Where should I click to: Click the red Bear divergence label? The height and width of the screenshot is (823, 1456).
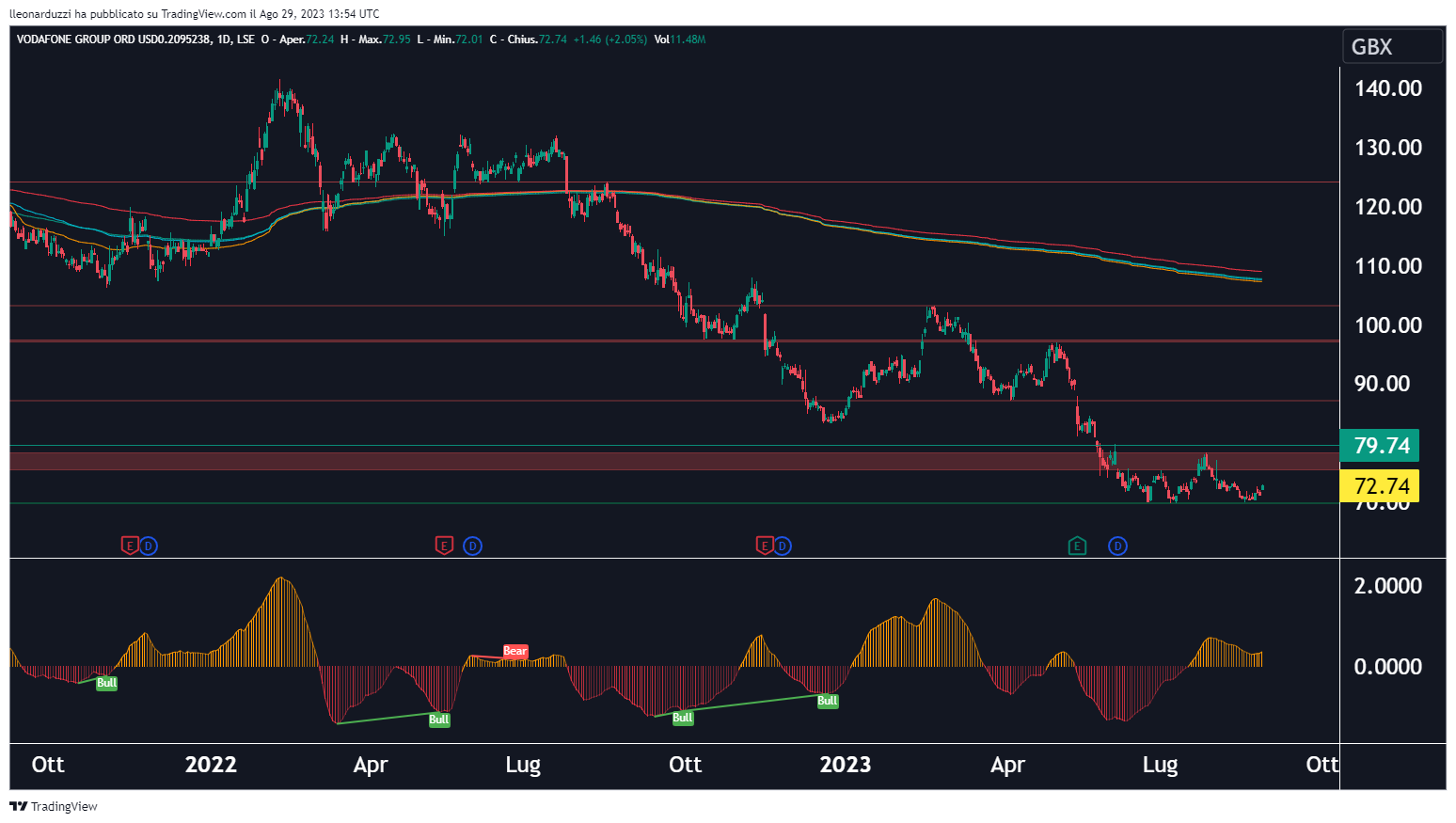point(514,651)
